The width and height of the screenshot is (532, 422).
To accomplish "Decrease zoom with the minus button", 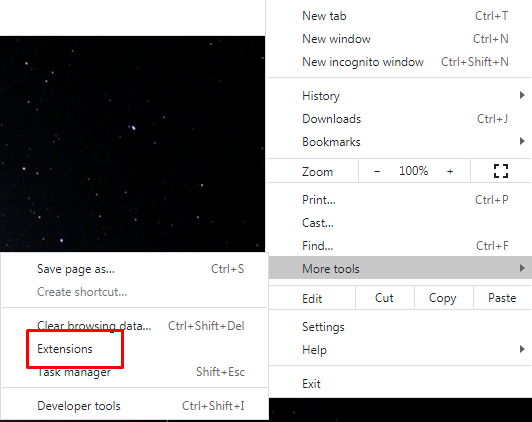I will pyautogui.click(x=377, y=171).
